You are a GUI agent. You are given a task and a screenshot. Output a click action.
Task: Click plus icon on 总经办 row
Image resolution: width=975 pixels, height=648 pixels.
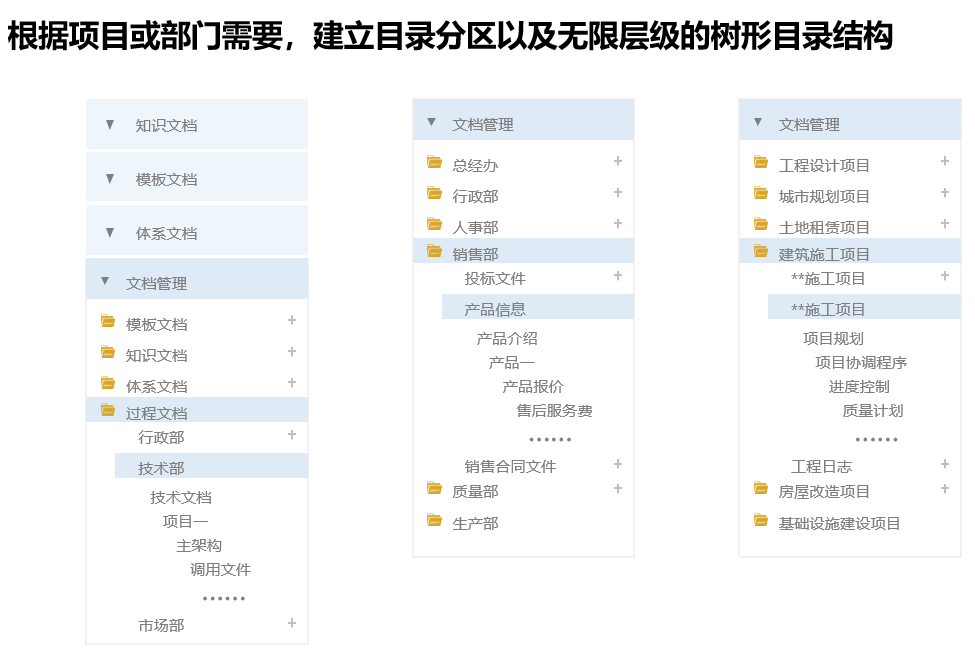click(618, 161)
